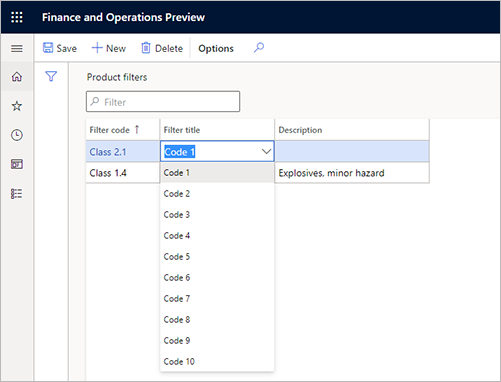Choose Code 6 from the dropdown list
This screenshot has height=382, width=501.
point(217,278)
